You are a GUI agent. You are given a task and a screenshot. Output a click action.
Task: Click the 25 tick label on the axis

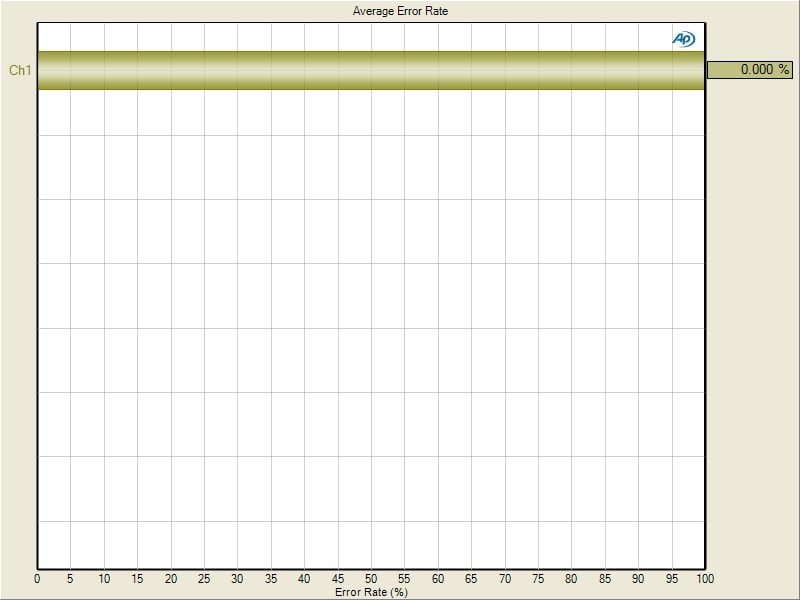tap(204, 578)
